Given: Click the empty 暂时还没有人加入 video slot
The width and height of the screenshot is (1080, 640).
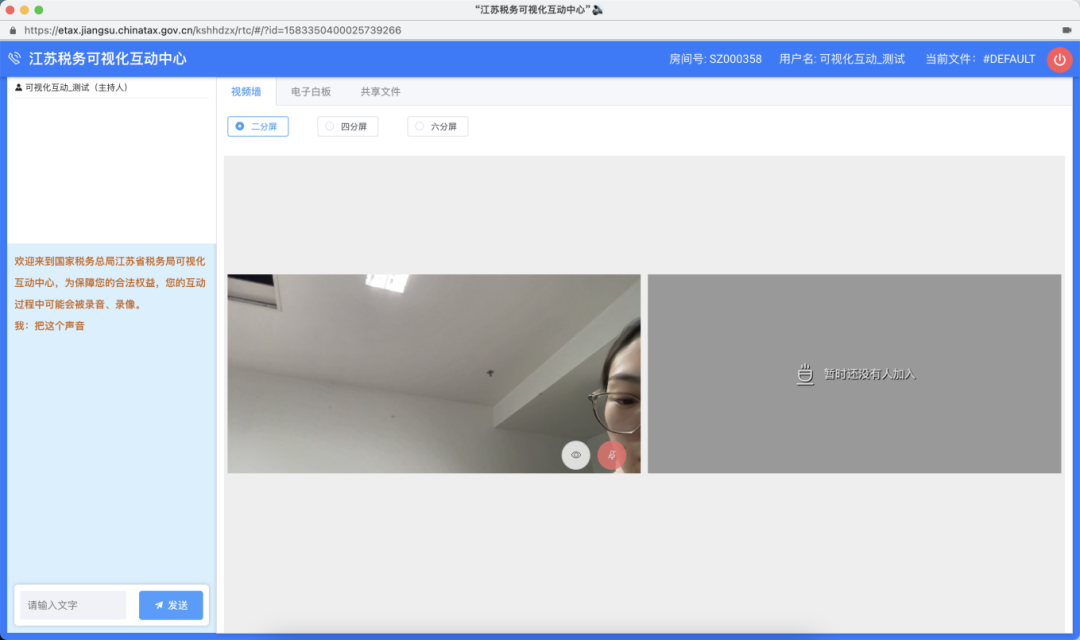Looking at the screenshot, I should point(854,373).
